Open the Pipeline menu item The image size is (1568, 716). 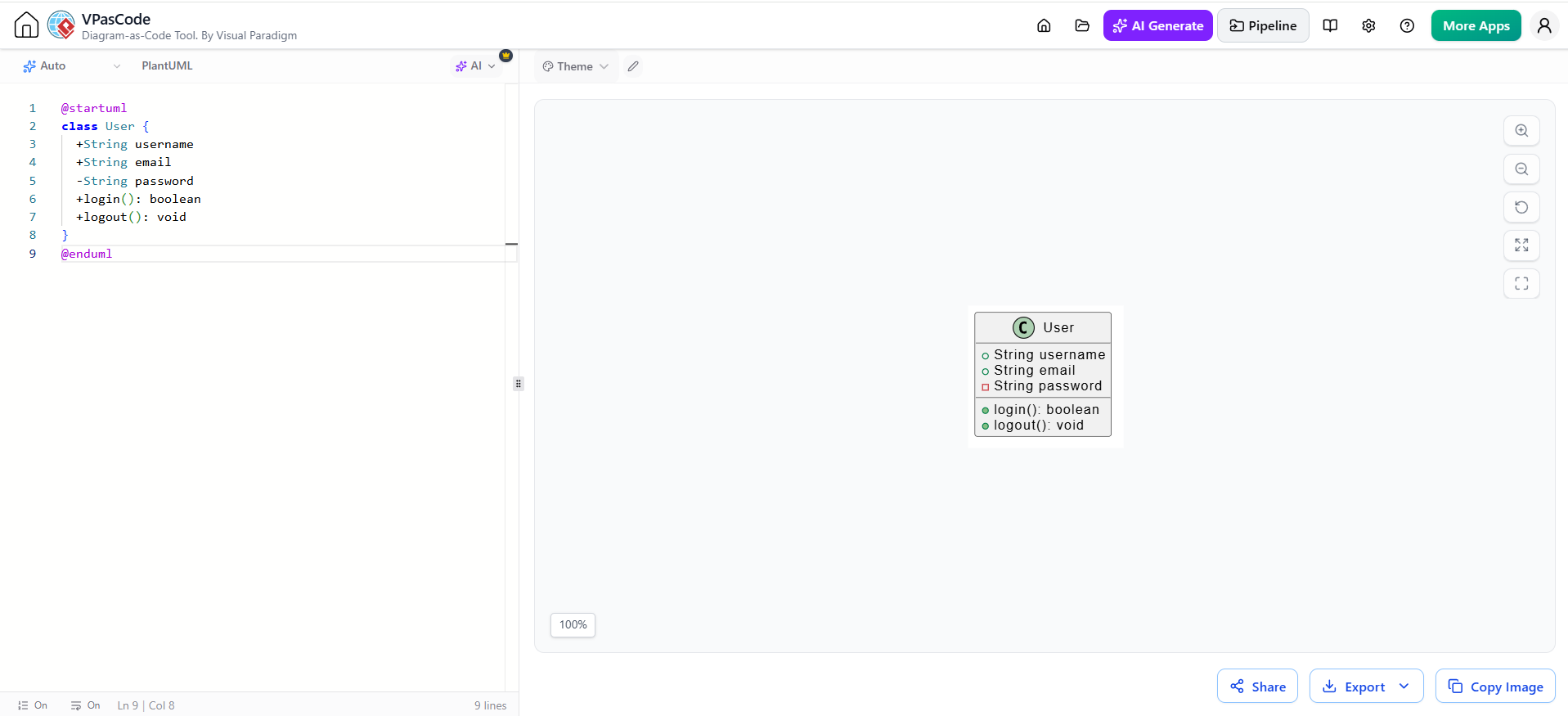[x=1263, y=25]
